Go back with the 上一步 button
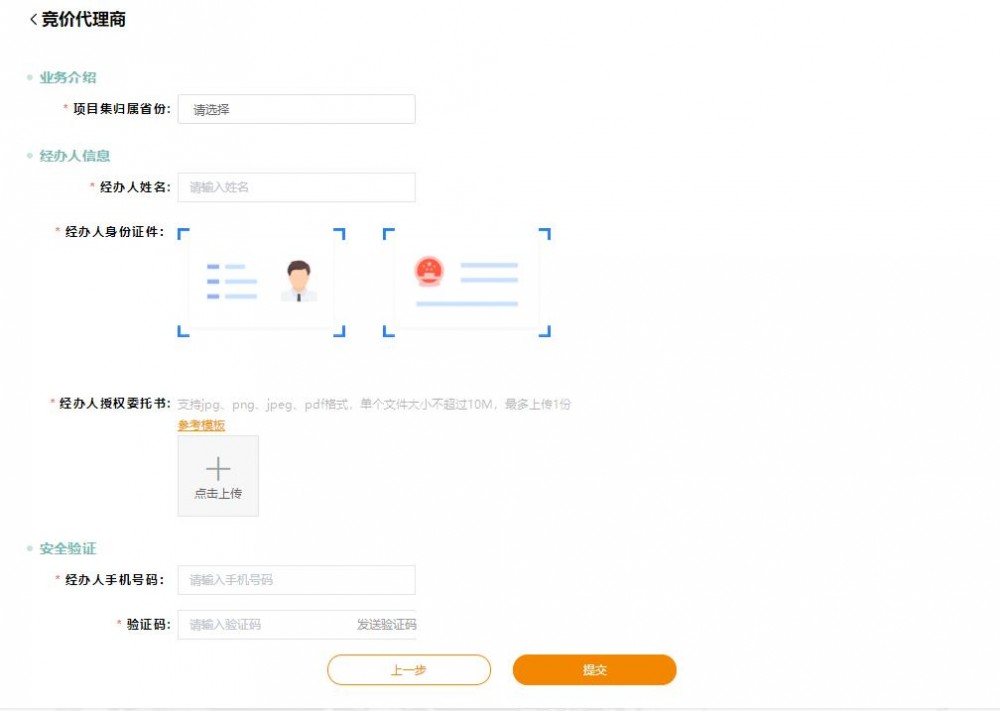 pyautogui.click(x=409, y=670)
